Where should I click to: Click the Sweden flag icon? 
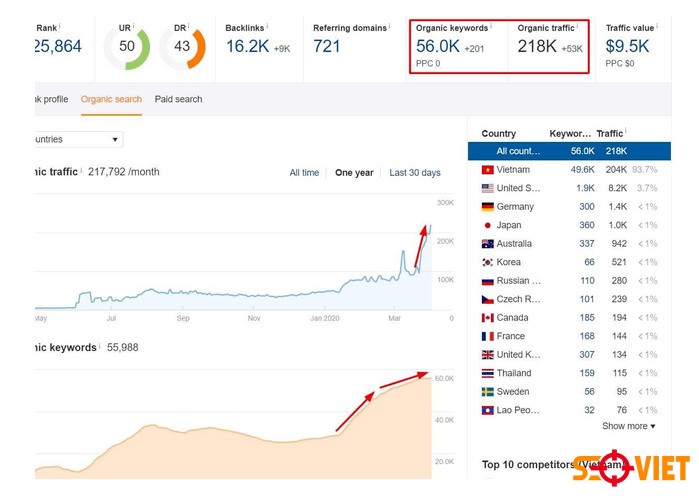488,392
